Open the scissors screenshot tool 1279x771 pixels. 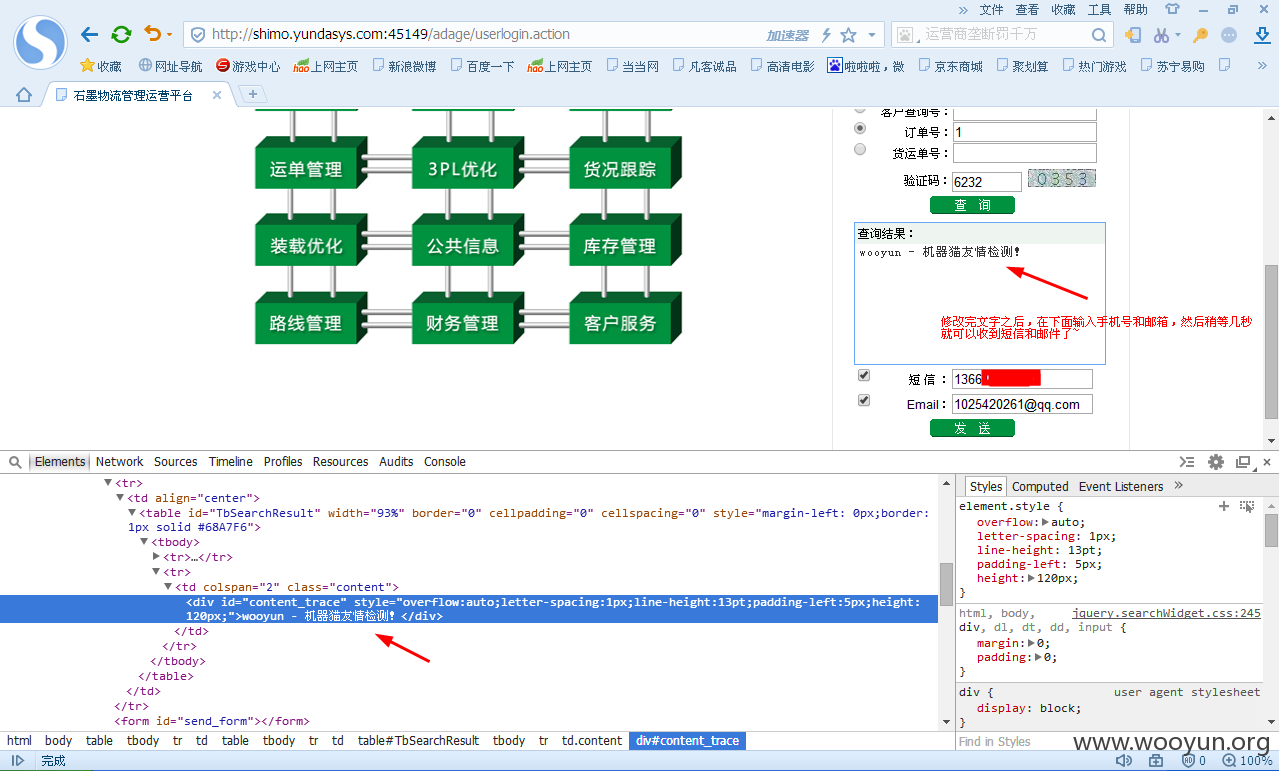1161,35
